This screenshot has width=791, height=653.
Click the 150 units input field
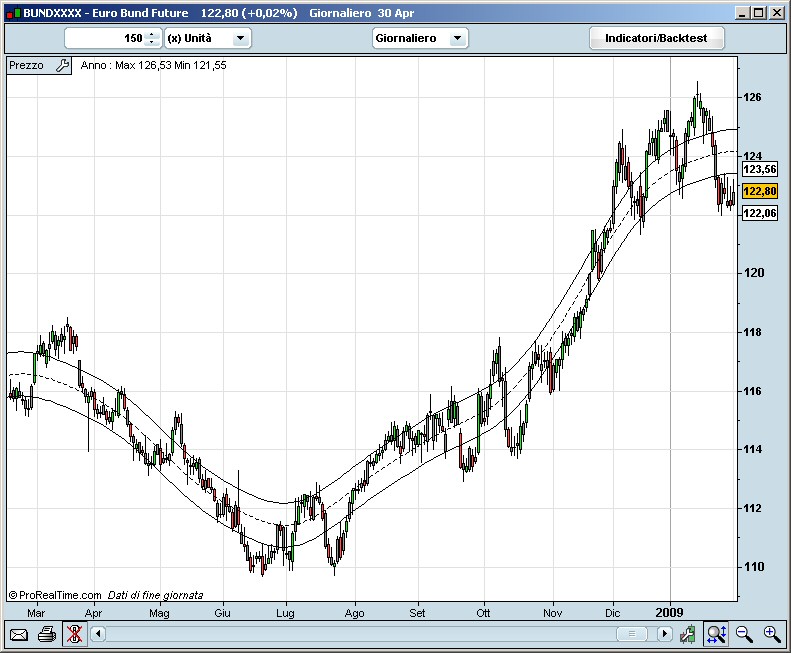tap(106, 38)
